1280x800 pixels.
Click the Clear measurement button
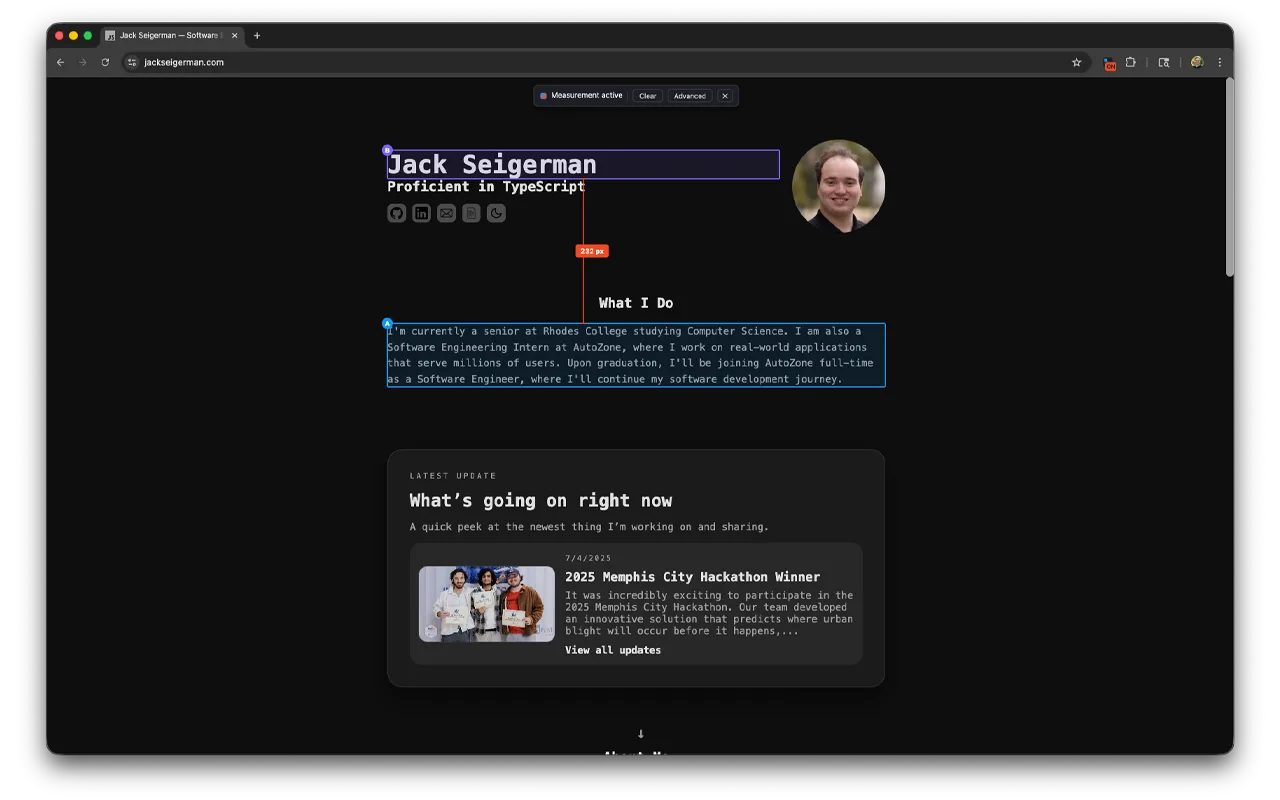point(648,96)
